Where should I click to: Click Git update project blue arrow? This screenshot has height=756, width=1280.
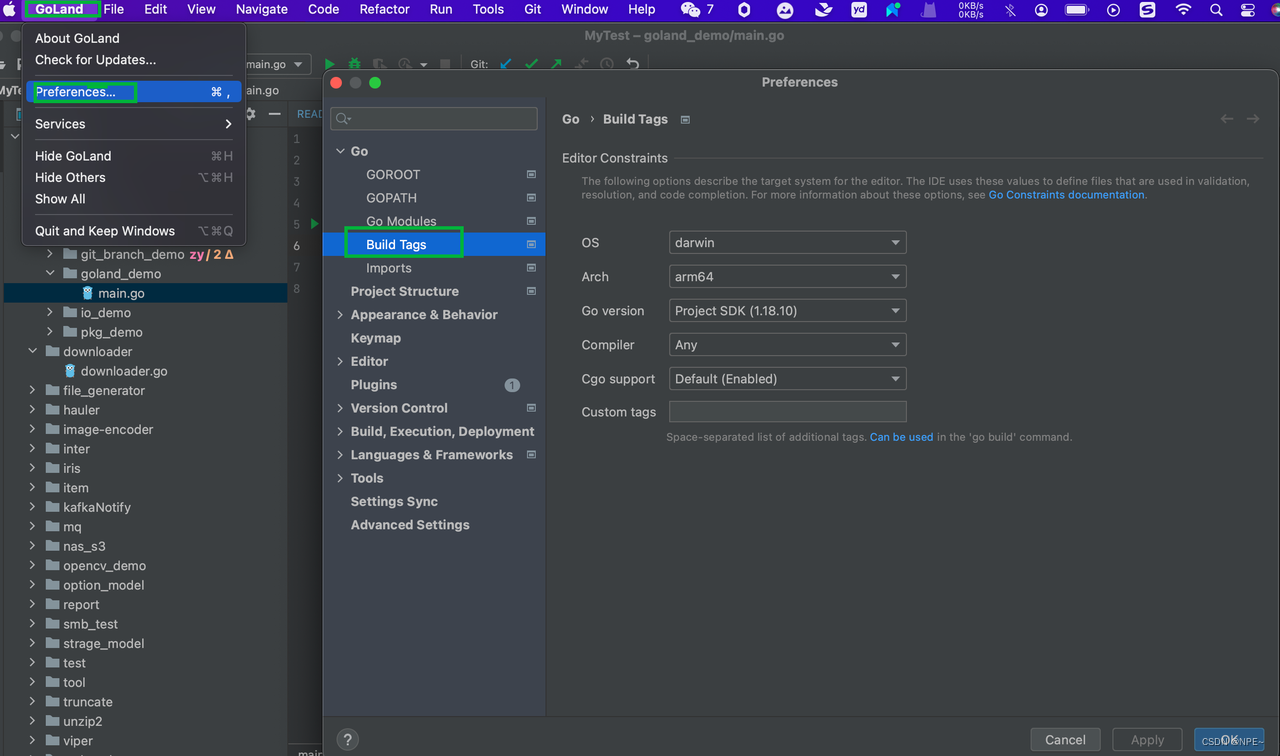[506, 64]
